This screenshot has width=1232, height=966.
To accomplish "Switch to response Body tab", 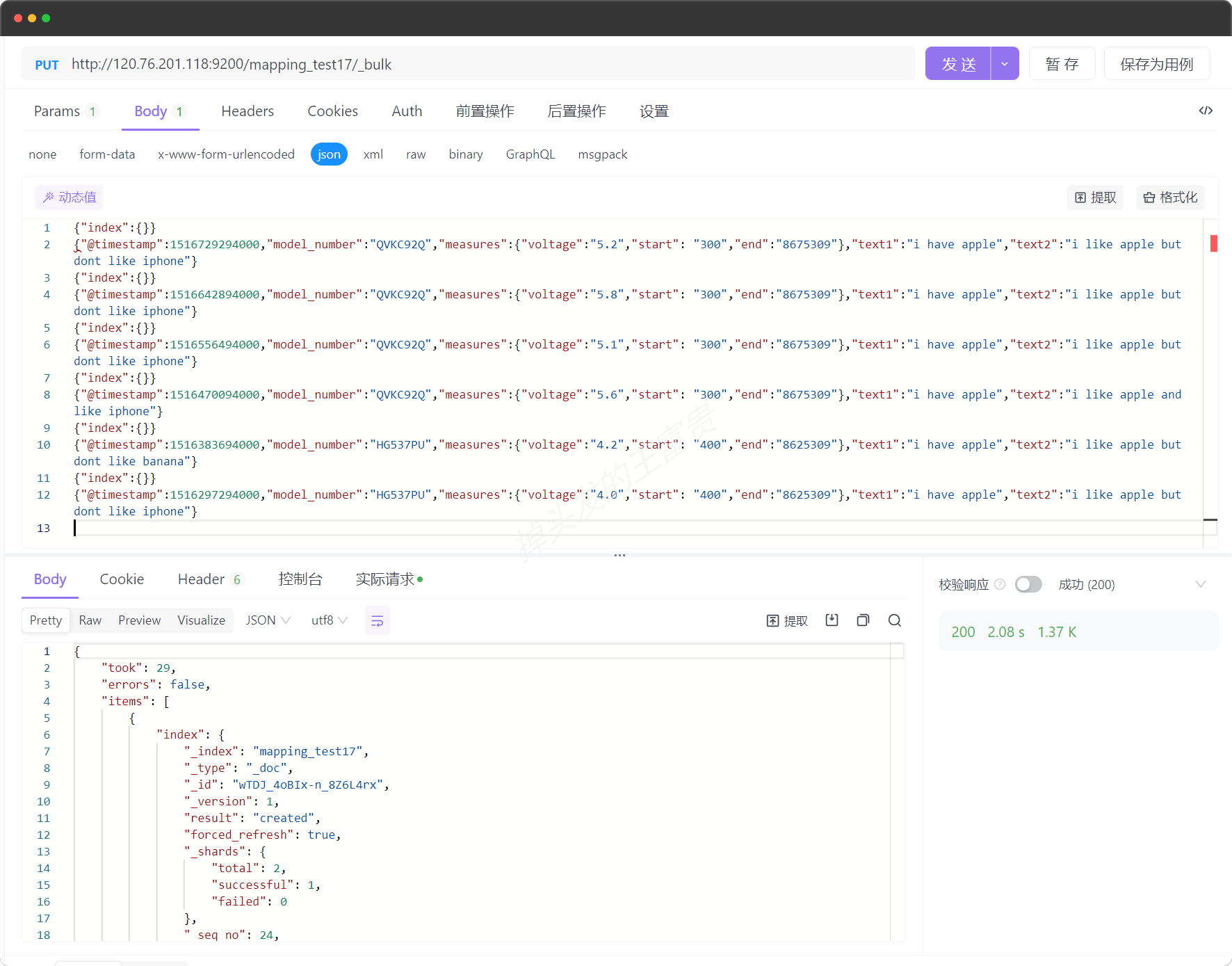I will coord(50,579).
